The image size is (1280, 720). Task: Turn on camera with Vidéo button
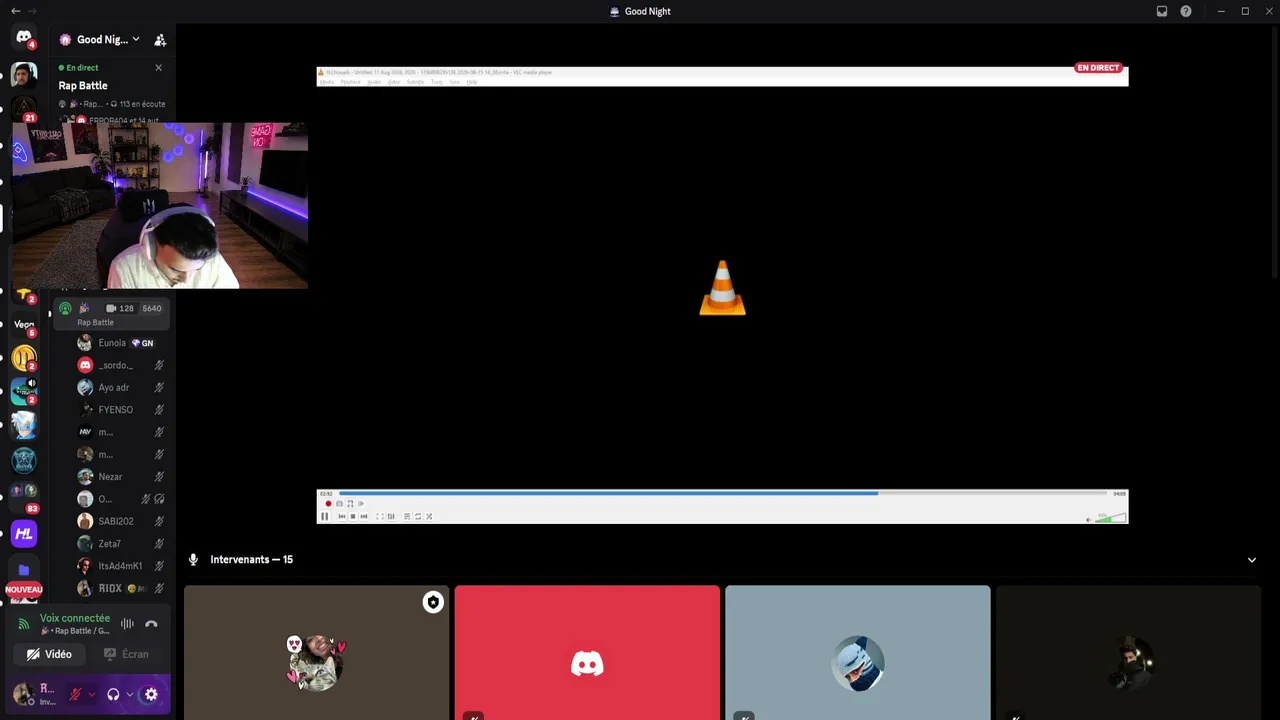point(50,654)
